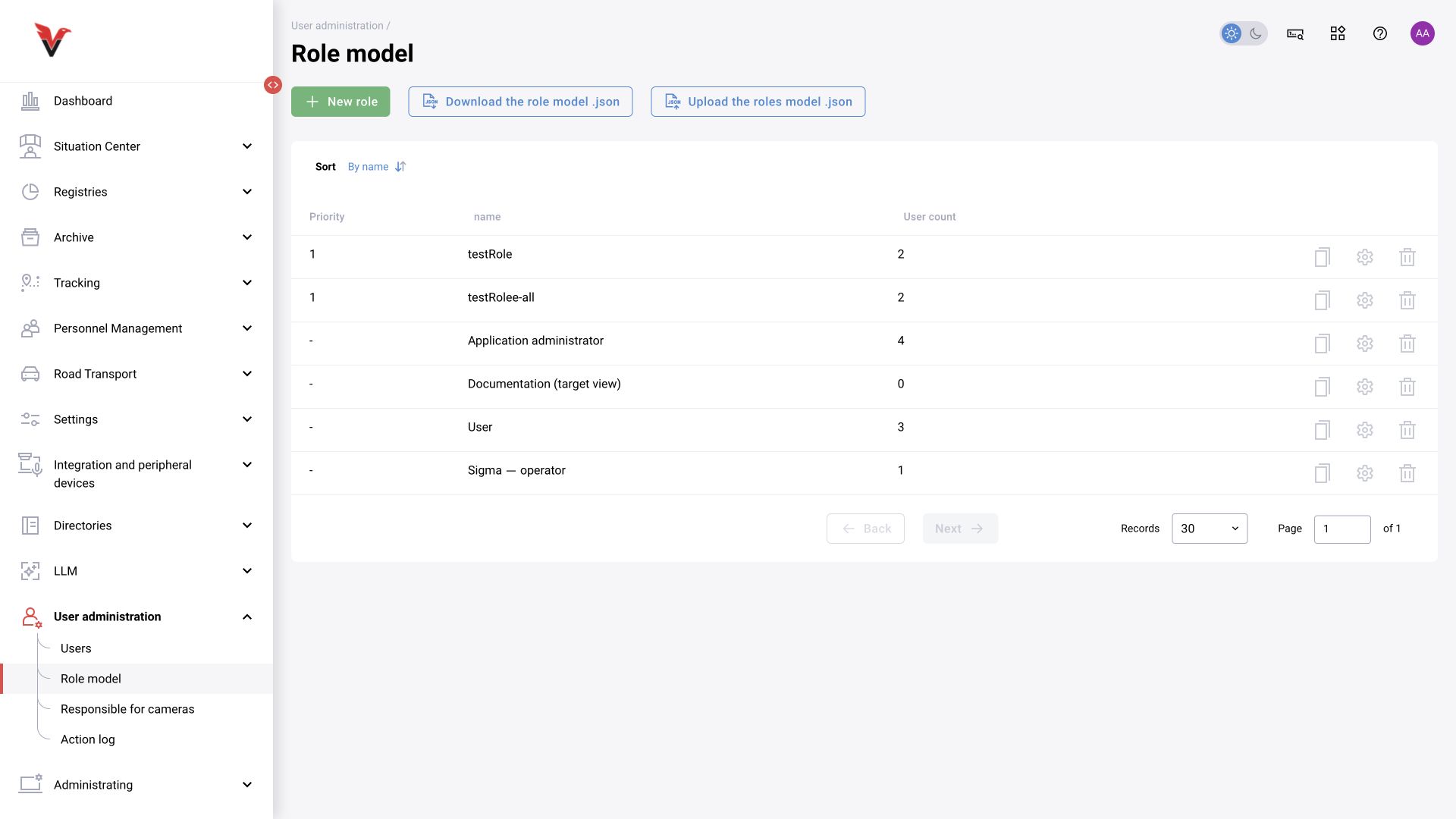Screen dimensions: 1456x819
Task: Click the Next pagination button
Action: tap(960, 529)
